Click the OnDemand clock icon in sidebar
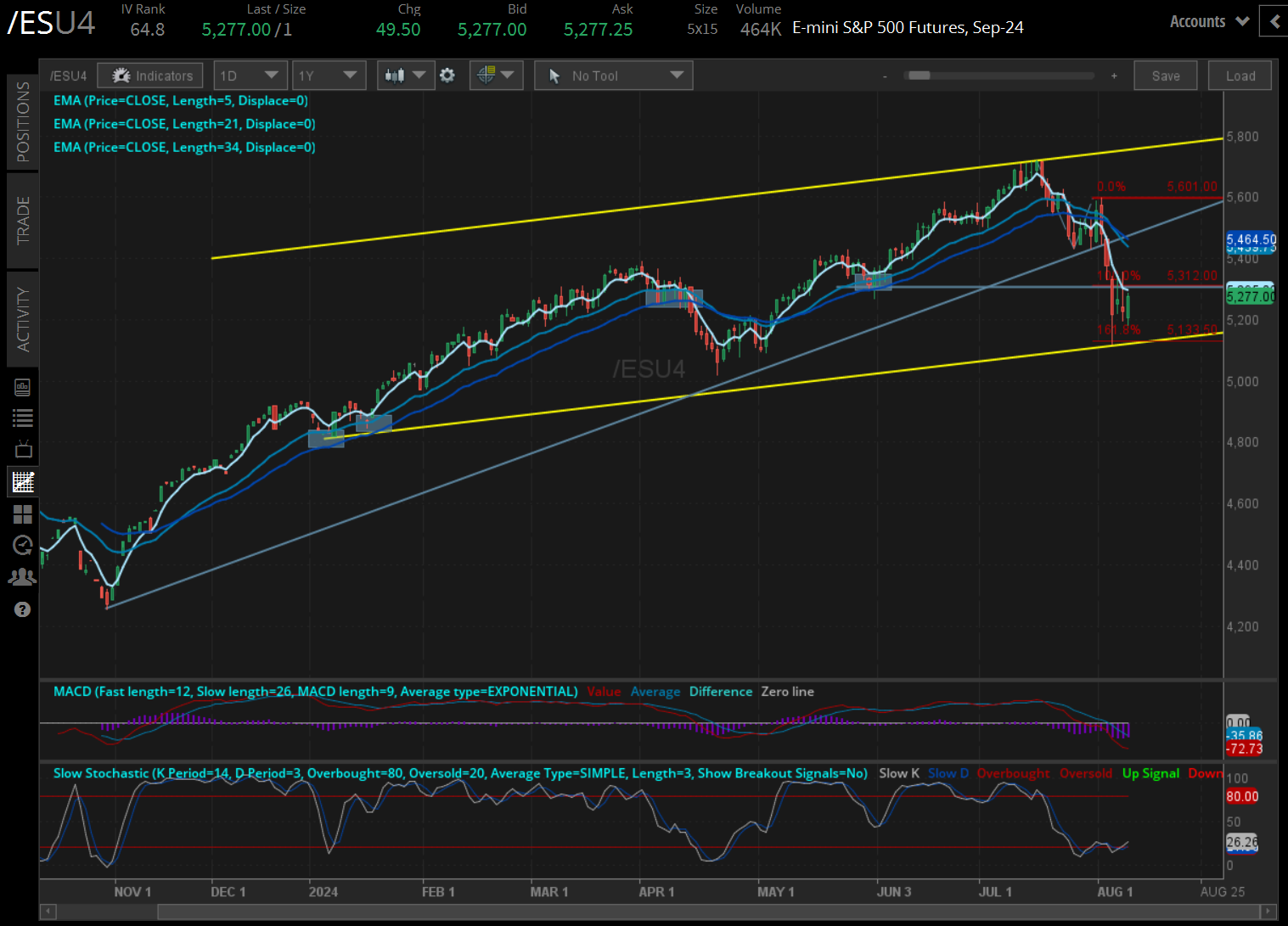 pos(23,546)
